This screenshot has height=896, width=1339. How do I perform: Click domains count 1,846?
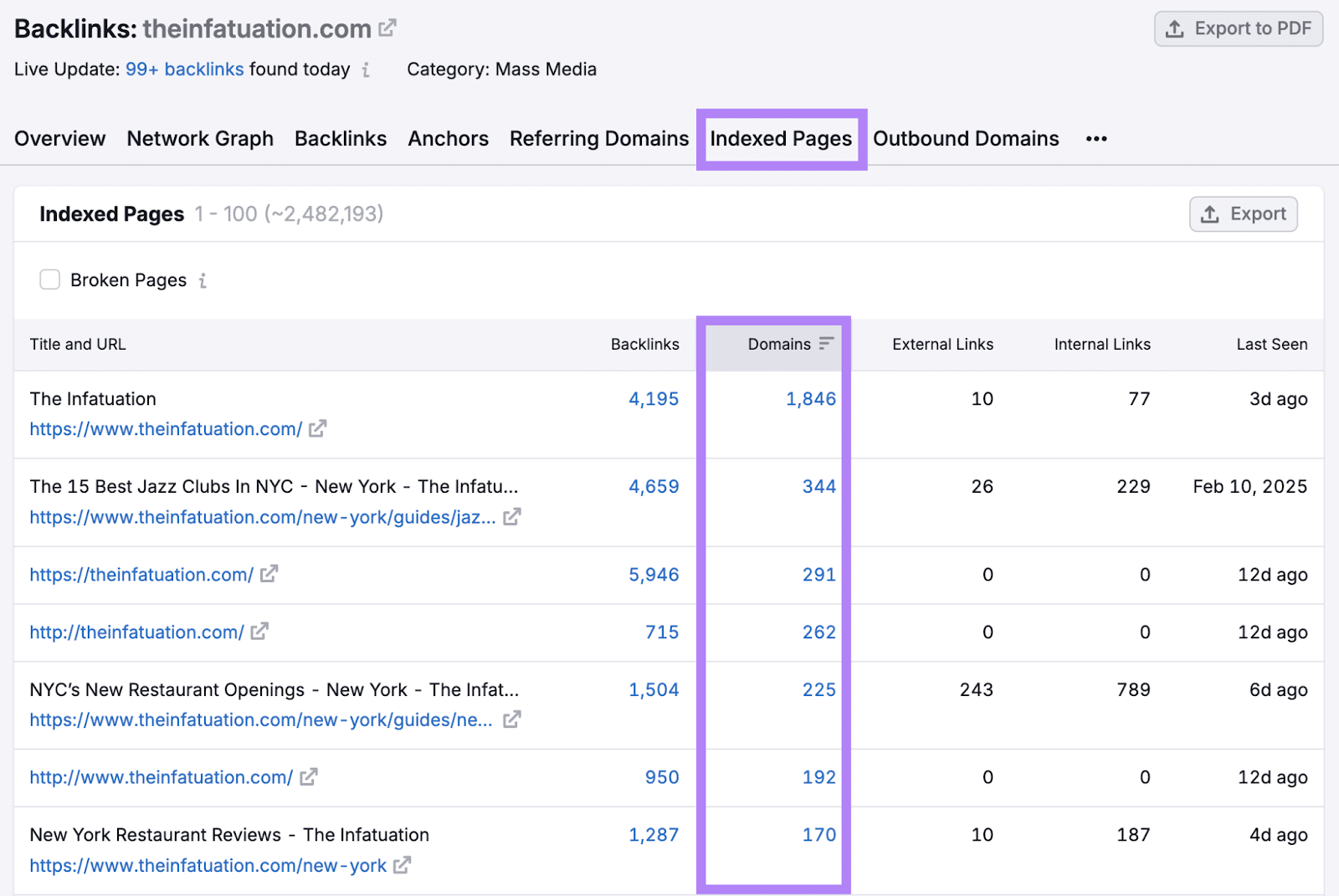pos(811,399)
